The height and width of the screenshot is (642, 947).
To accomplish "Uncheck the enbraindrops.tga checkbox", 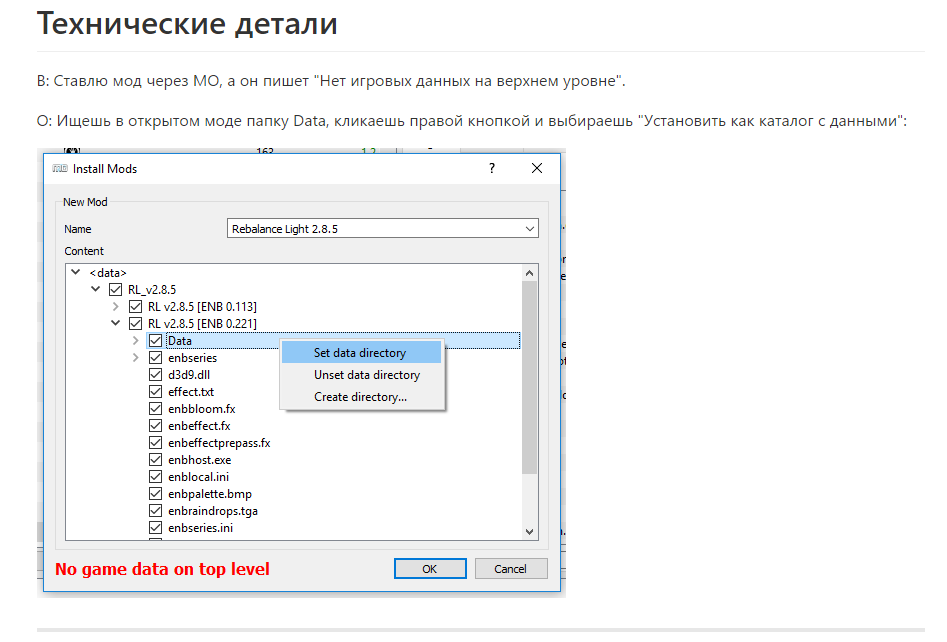I will 155,510.
